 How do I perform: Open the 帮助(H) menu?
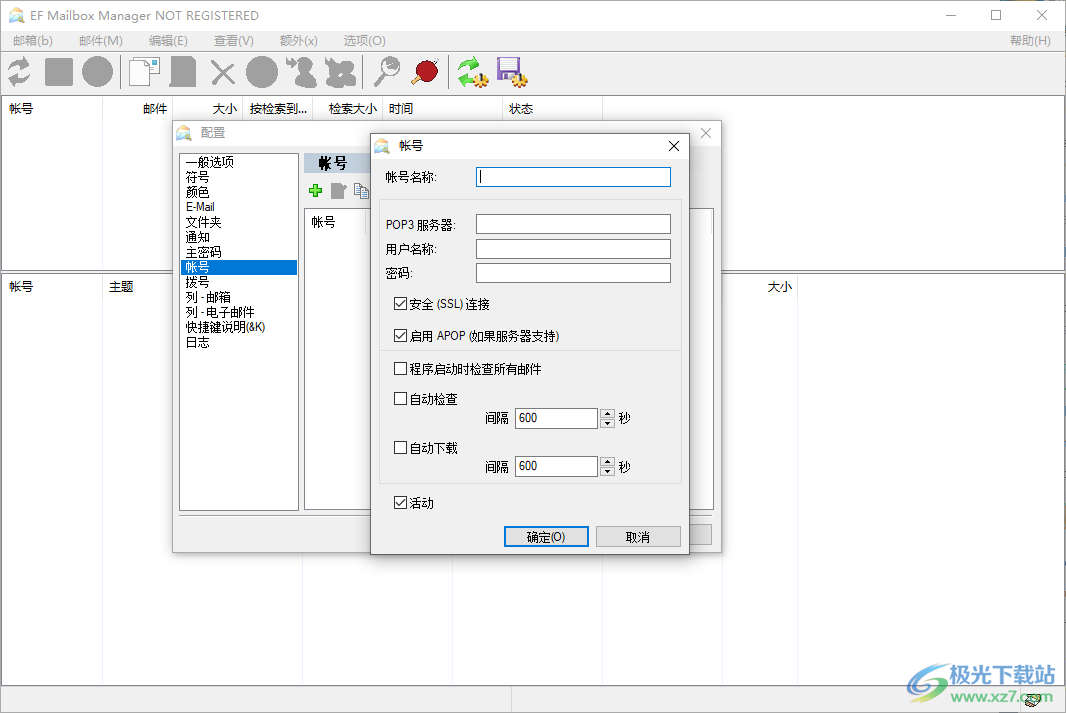coord(1030,41)
